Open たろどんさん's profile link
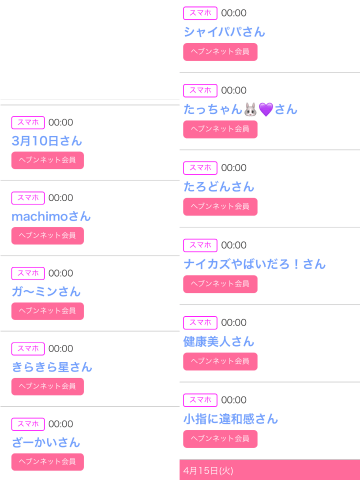 [x=219, y=187]
